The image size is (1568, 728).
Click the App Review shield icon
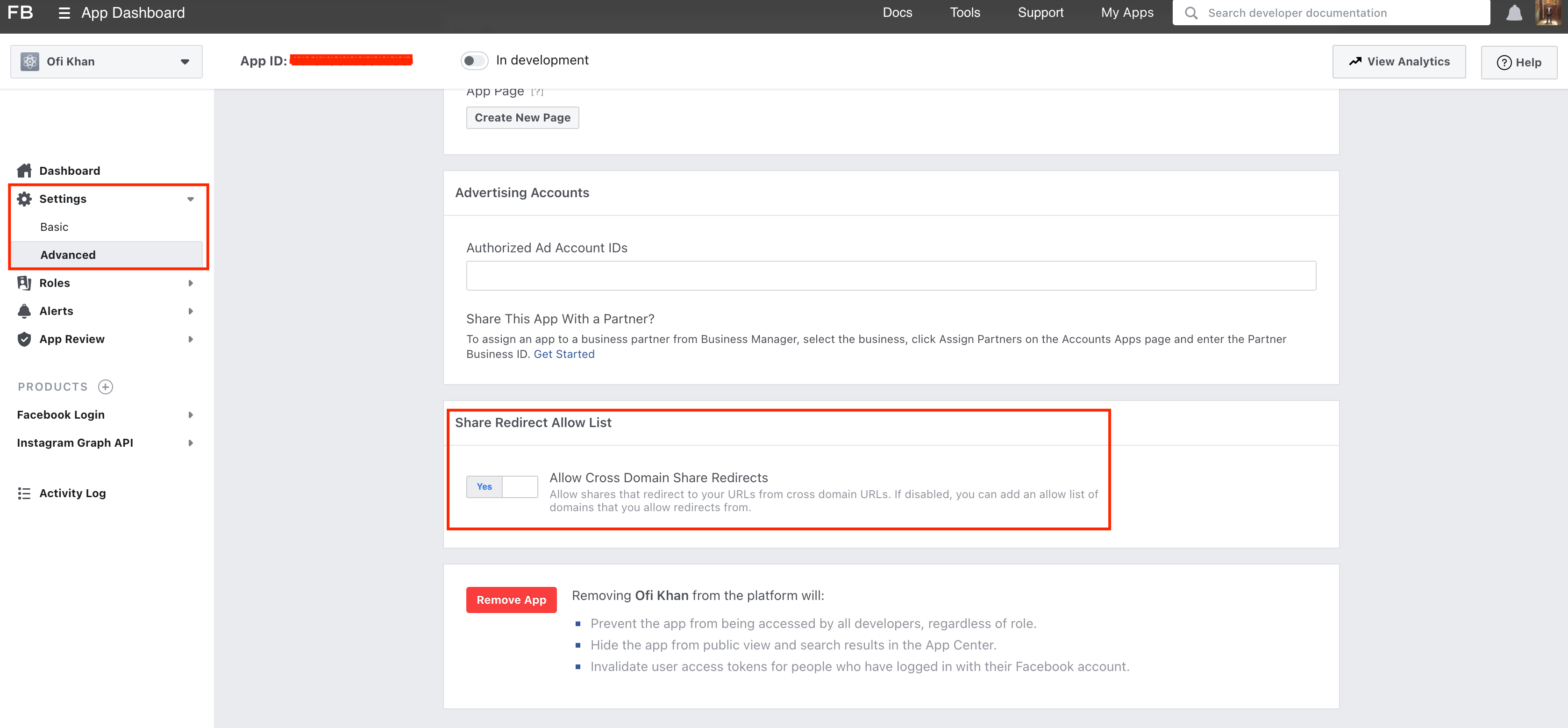click(24, 339)
